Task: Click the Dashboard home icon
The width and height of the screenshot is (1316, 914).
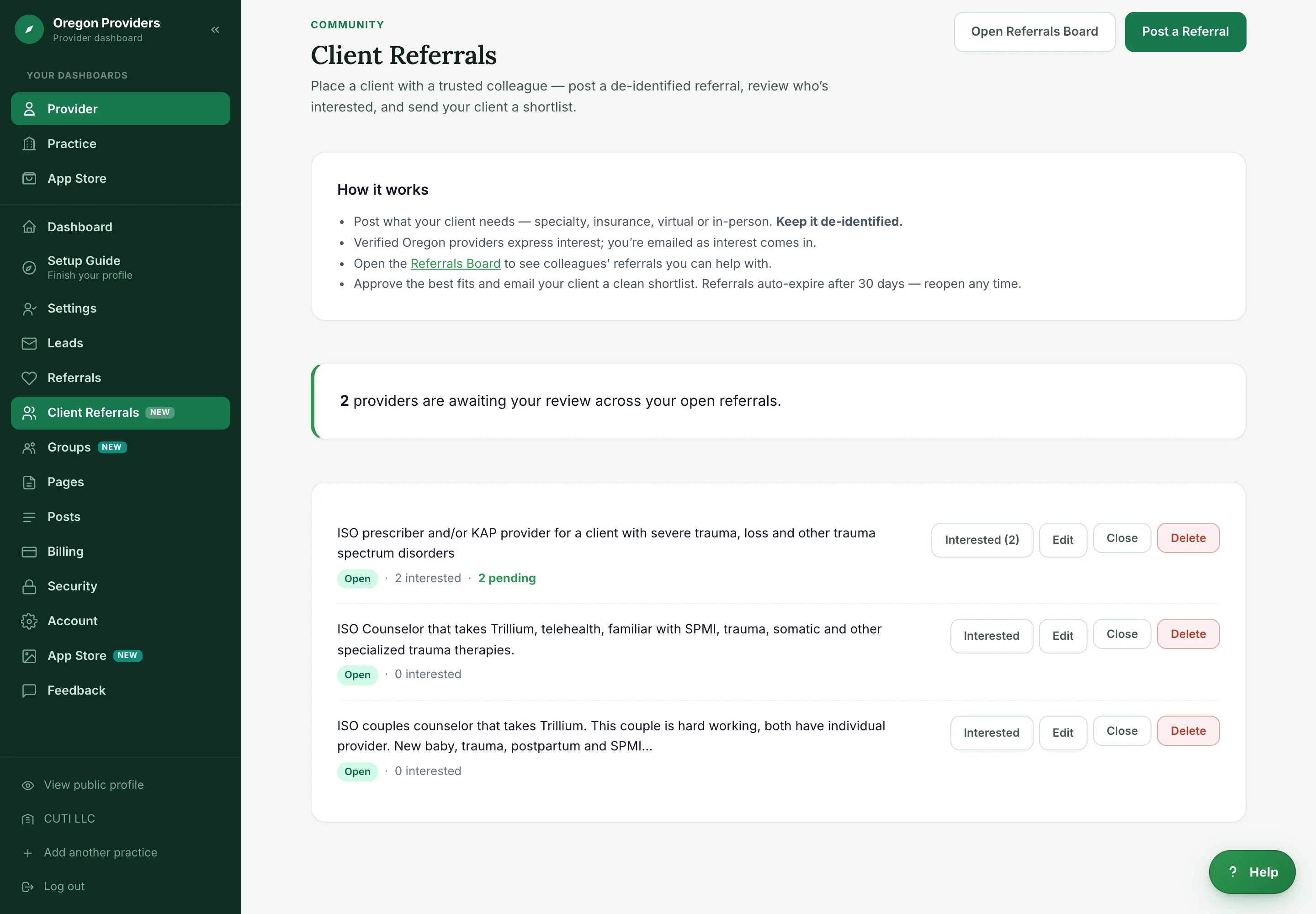Action: tap(29, 227)
